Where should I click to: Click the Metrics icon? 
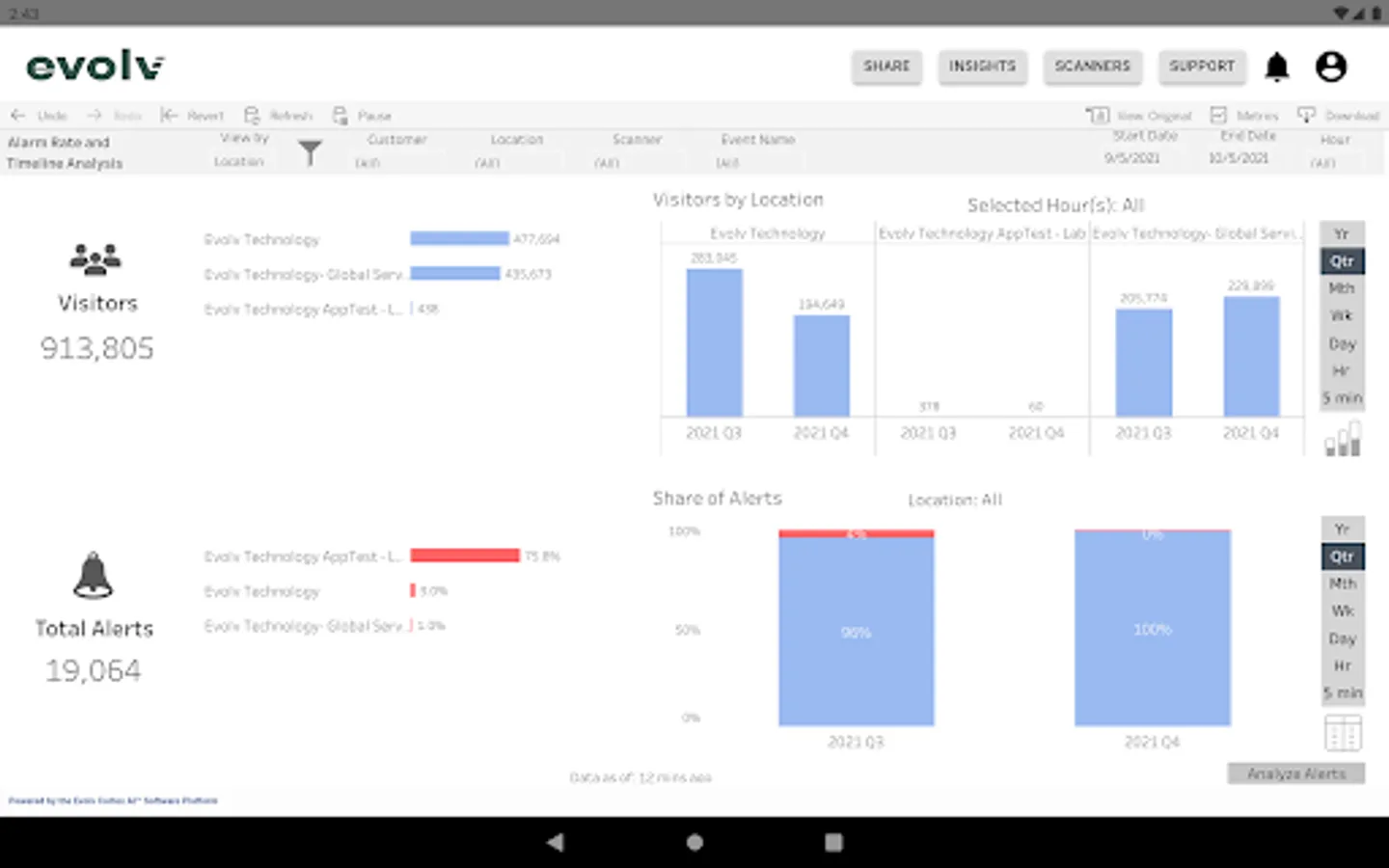[1218, 115]
